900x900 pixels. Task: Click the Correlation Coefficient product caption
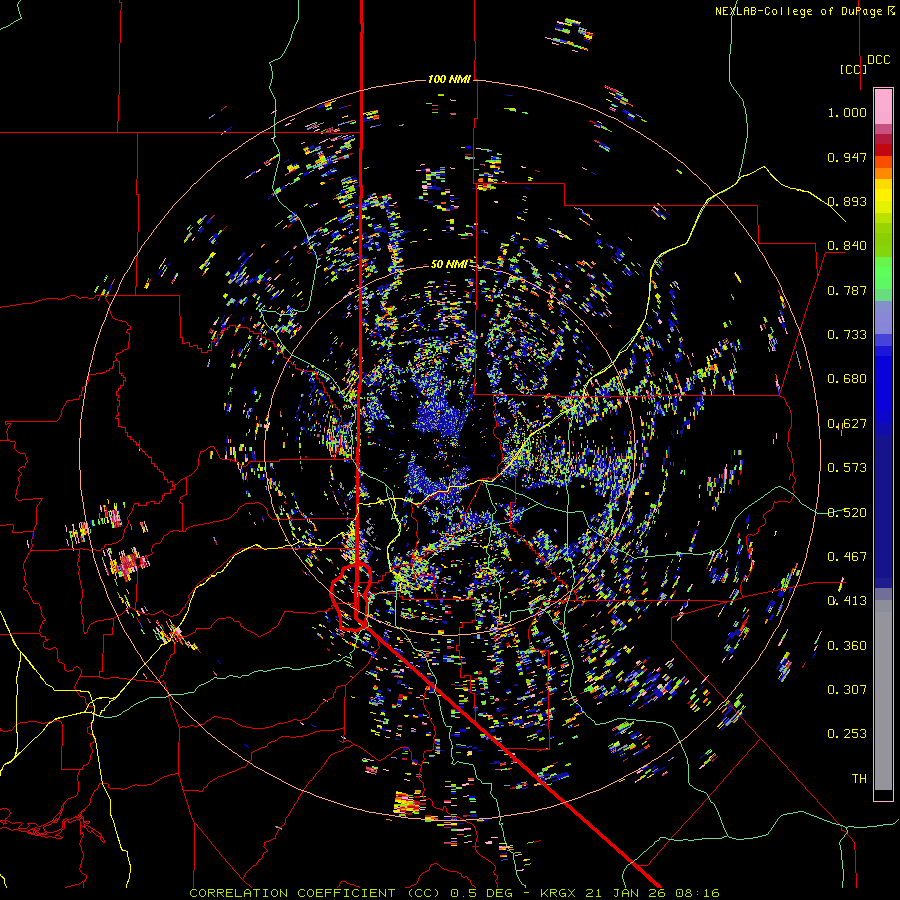click(x=454, y=893)
